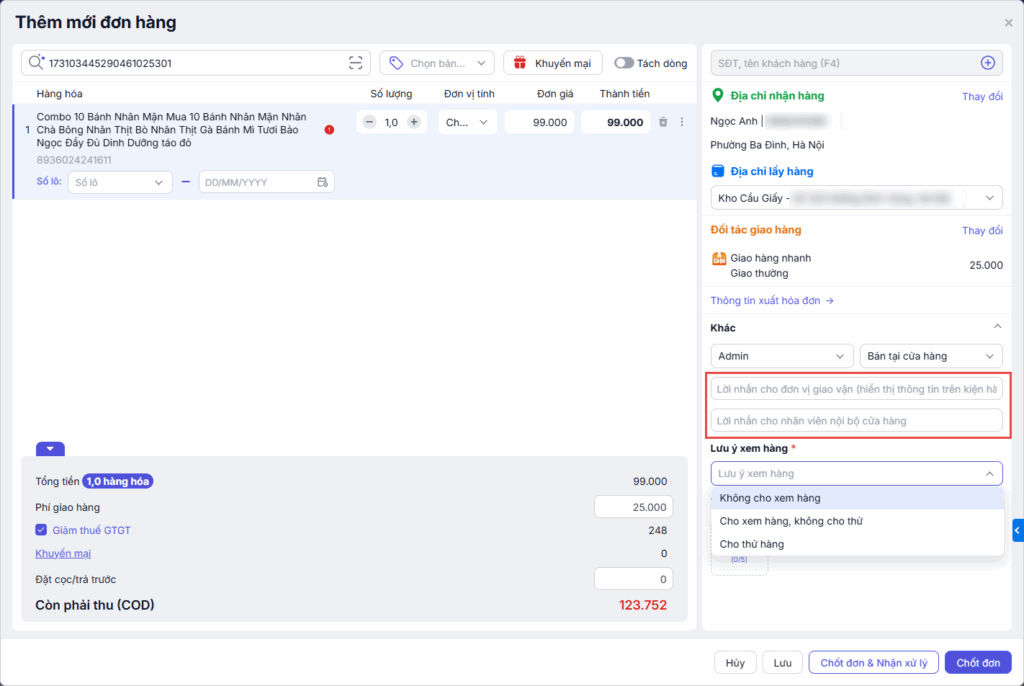Open the Chọn bảng giá dropdown
The image size is (1024, 686).
click(437, 63)
